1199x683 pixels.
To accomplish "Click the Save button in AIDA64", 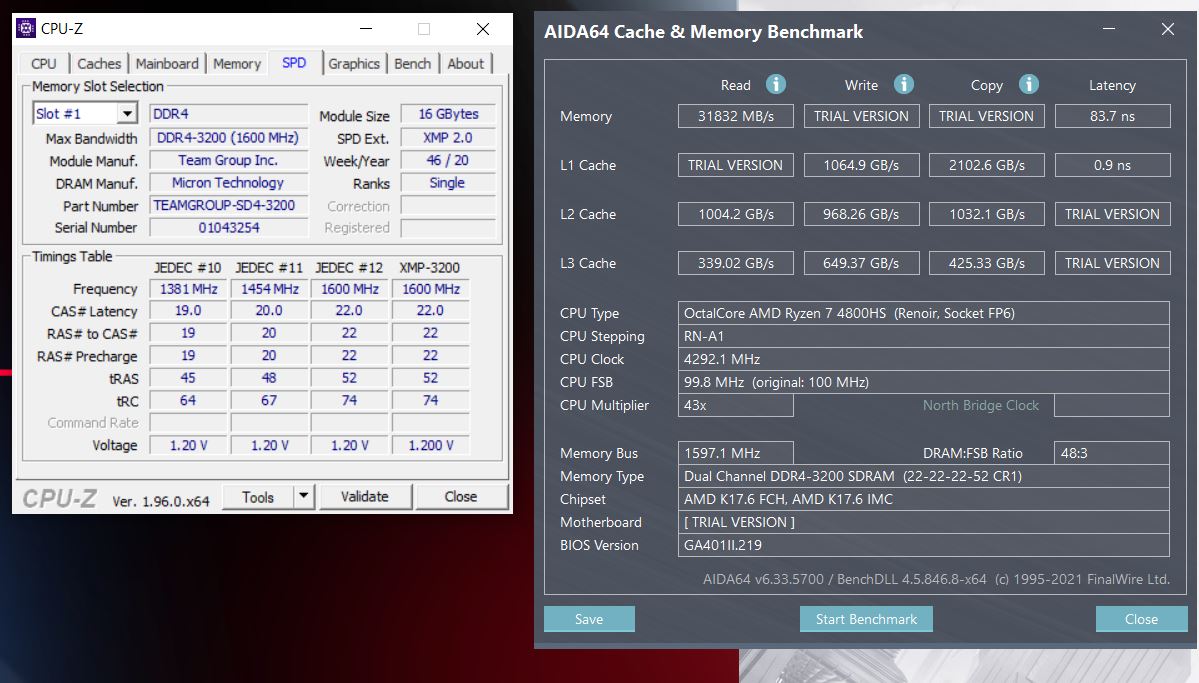I will click(588, 619).
